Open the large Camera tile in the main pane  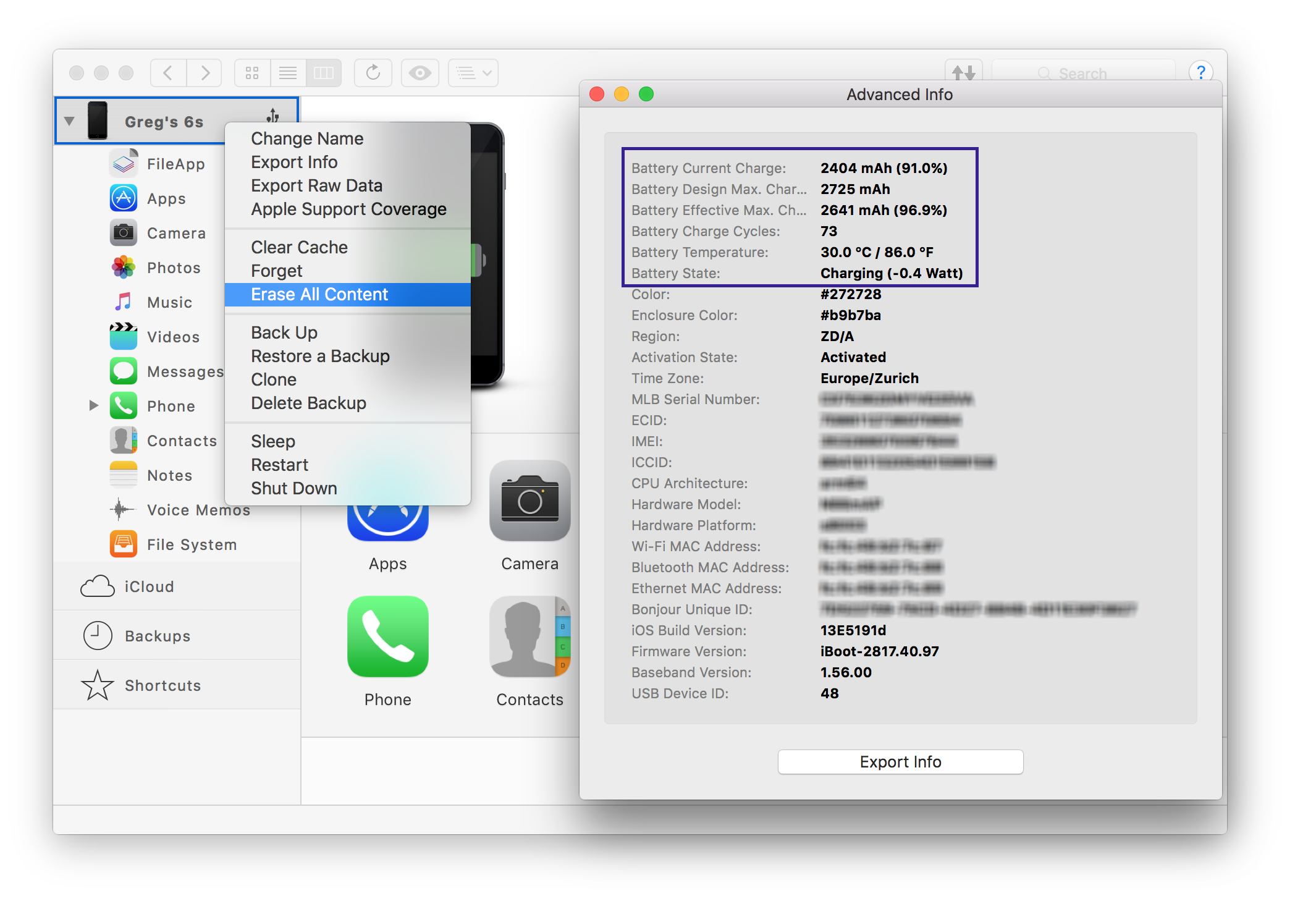[x=530, y=517]
